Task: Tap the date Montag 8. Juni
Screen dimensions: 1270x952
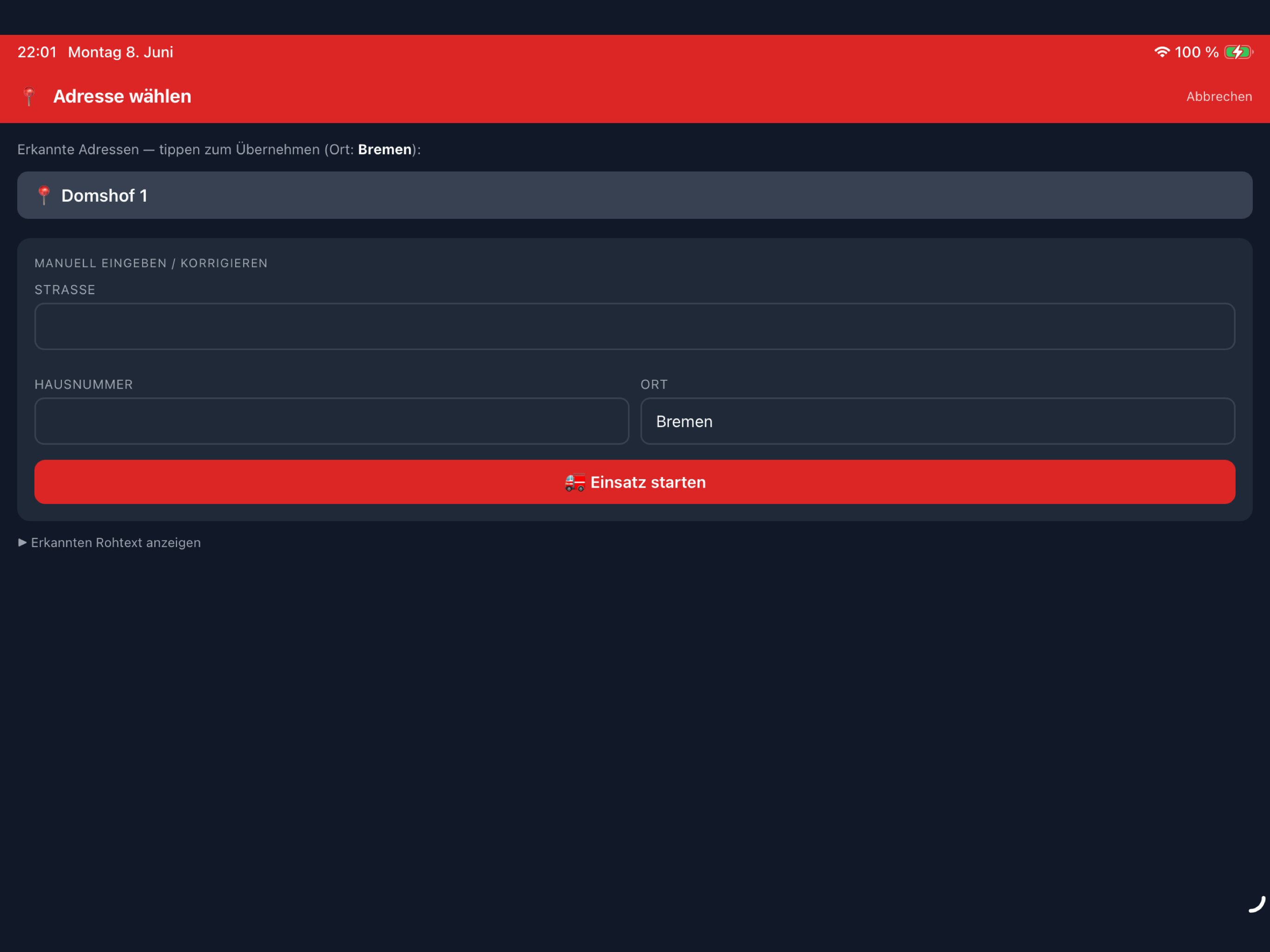Action: pos(120,52)
